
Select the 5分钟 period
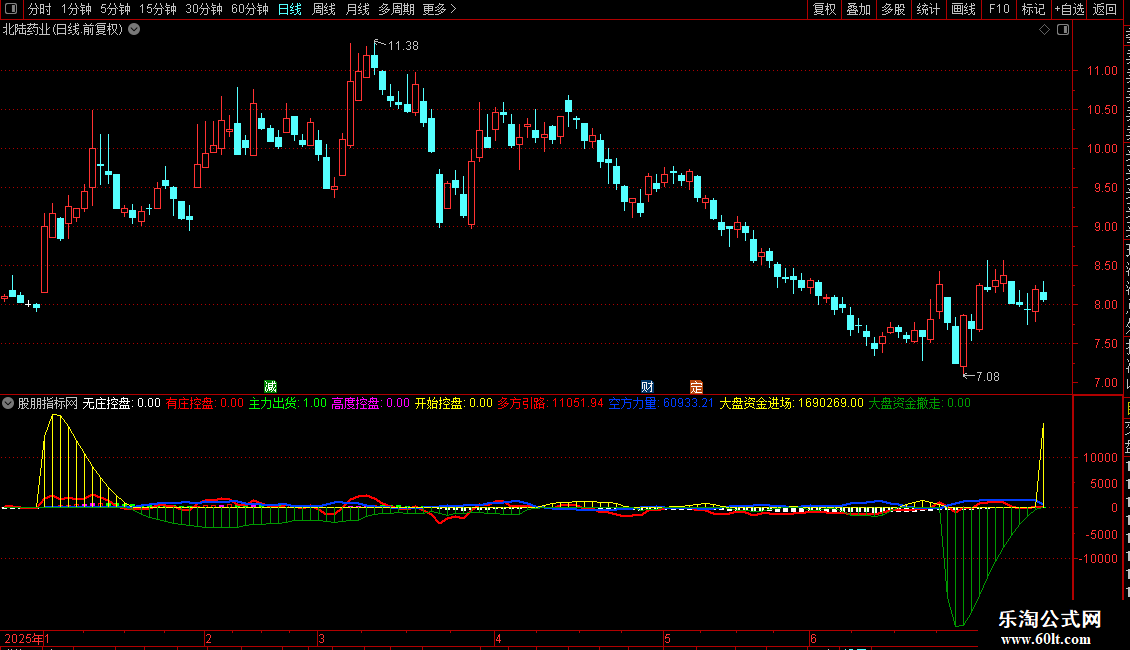(115, 9)
